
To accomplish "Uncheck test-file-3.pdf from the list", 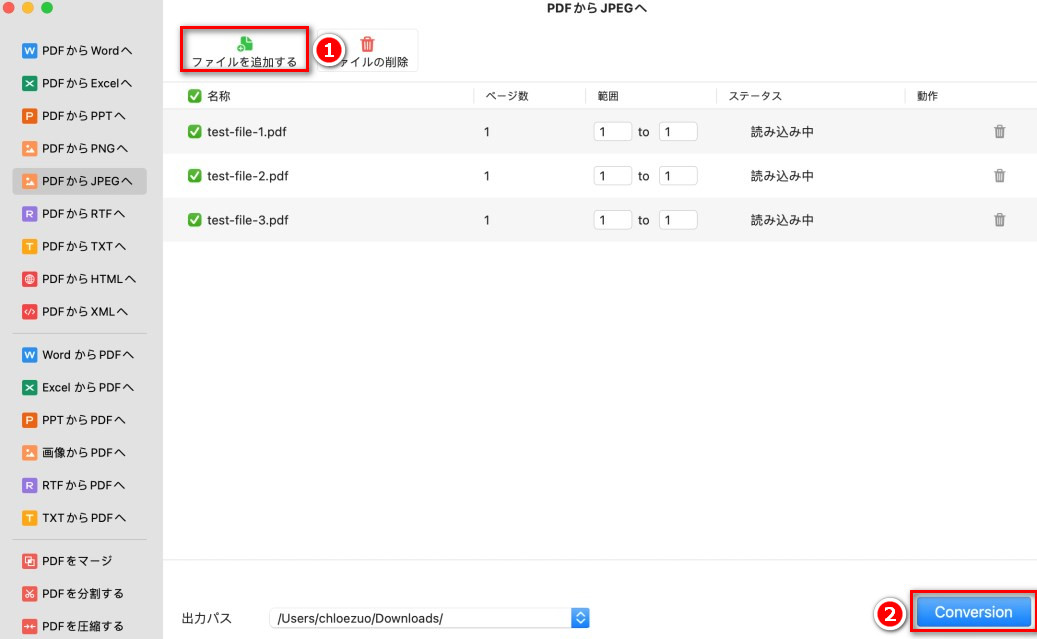I will 193,219.
